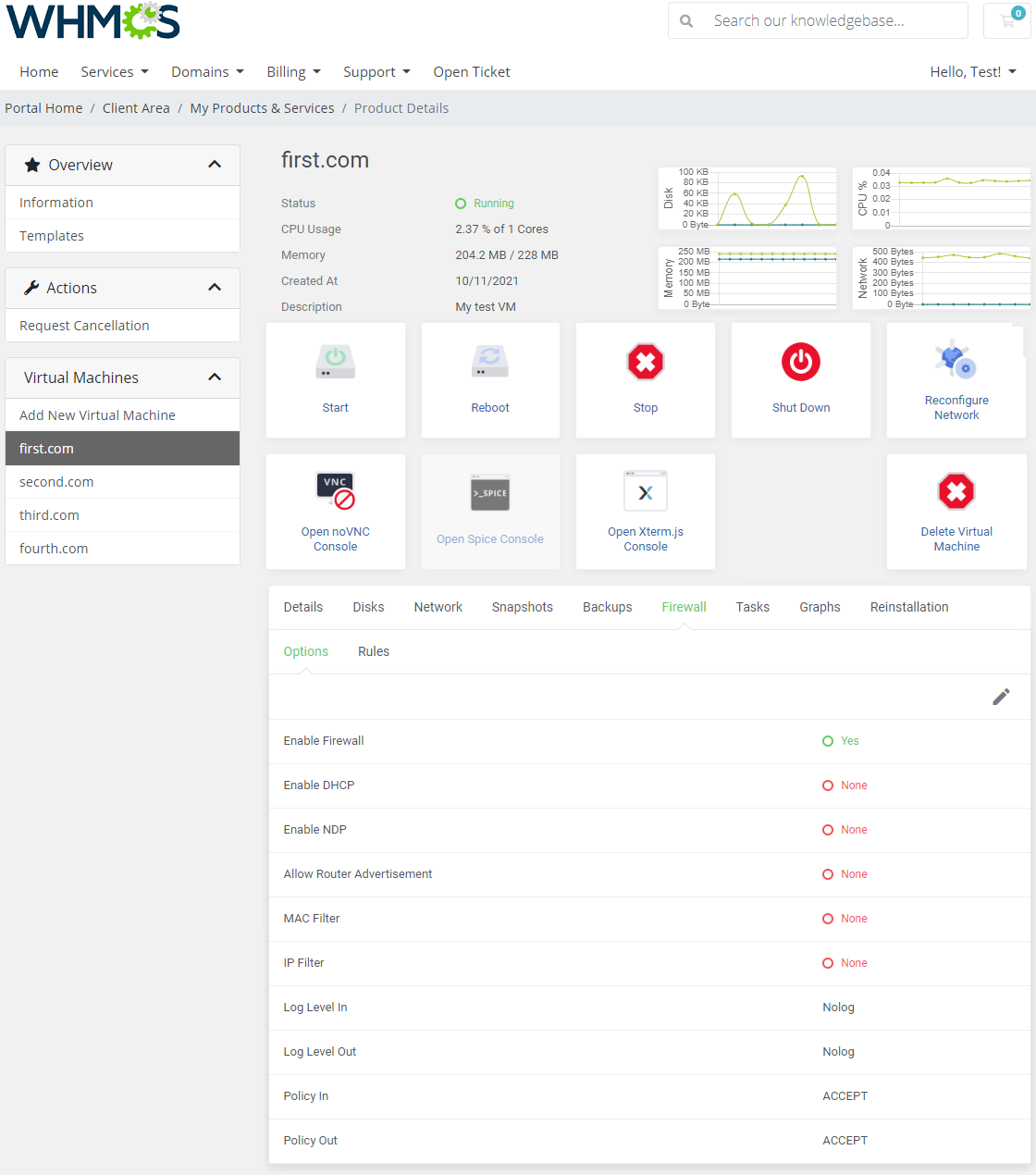
Task: Switch to the Tasks tab
Action: pos(753,607)
